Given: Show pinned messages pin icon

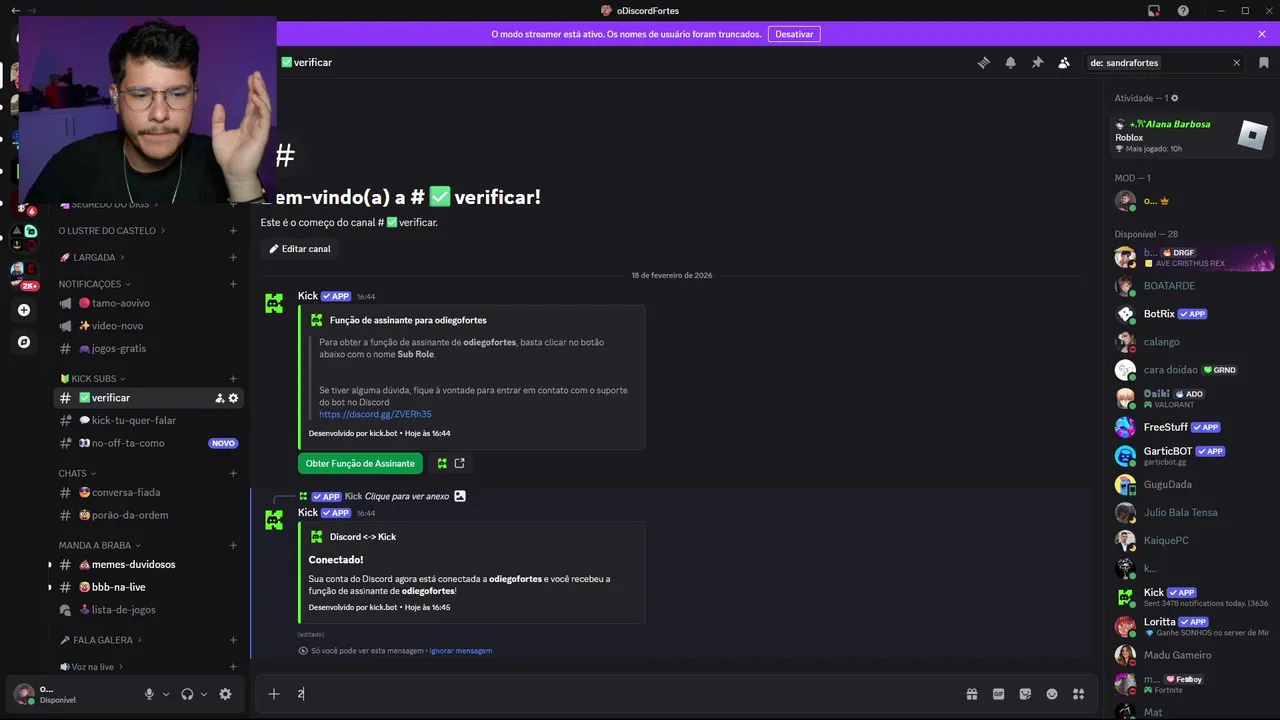Looking at the screenshot, I should (x=1037, y=62).
